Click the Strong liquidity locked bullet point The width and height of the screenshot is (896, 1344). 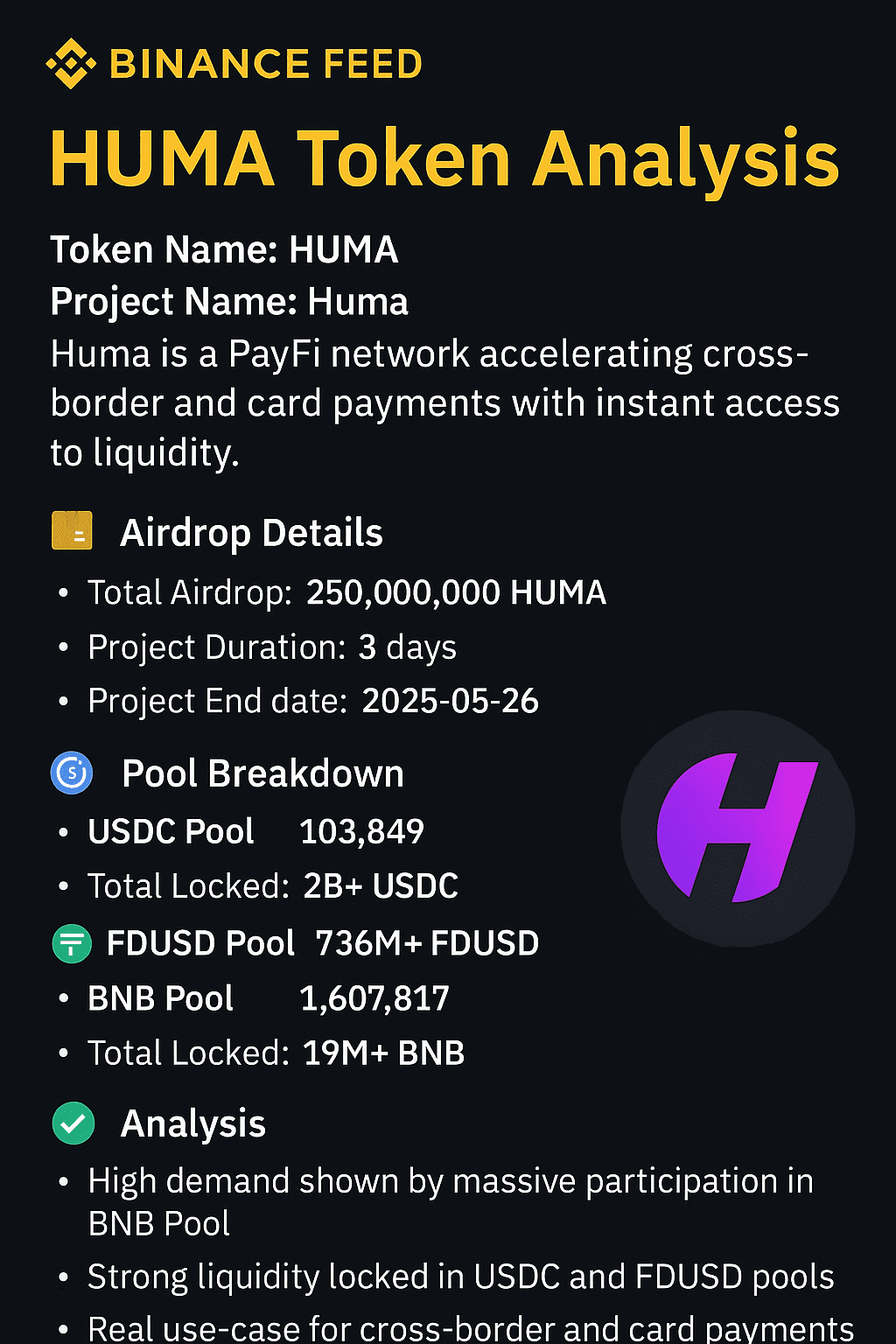coord(460,1277)
